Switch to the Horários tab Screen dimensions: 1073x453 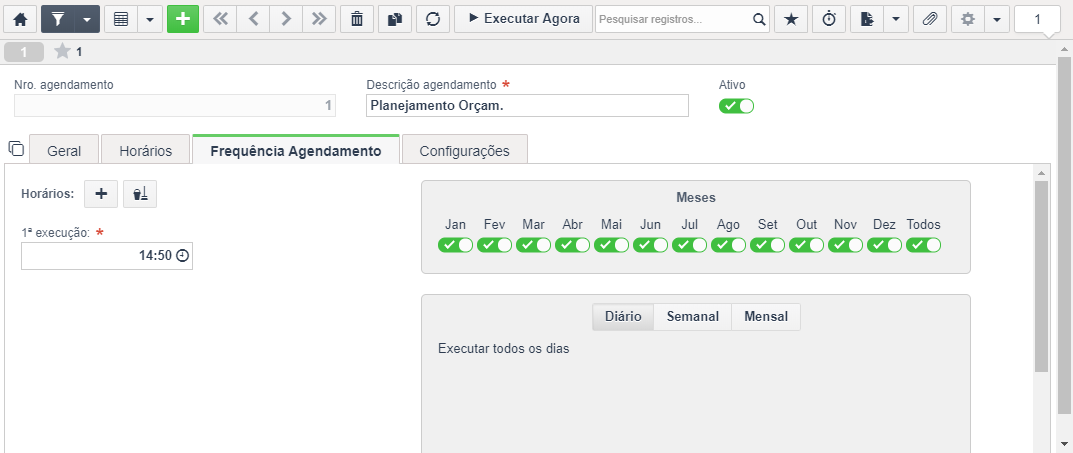coord(145,151)
